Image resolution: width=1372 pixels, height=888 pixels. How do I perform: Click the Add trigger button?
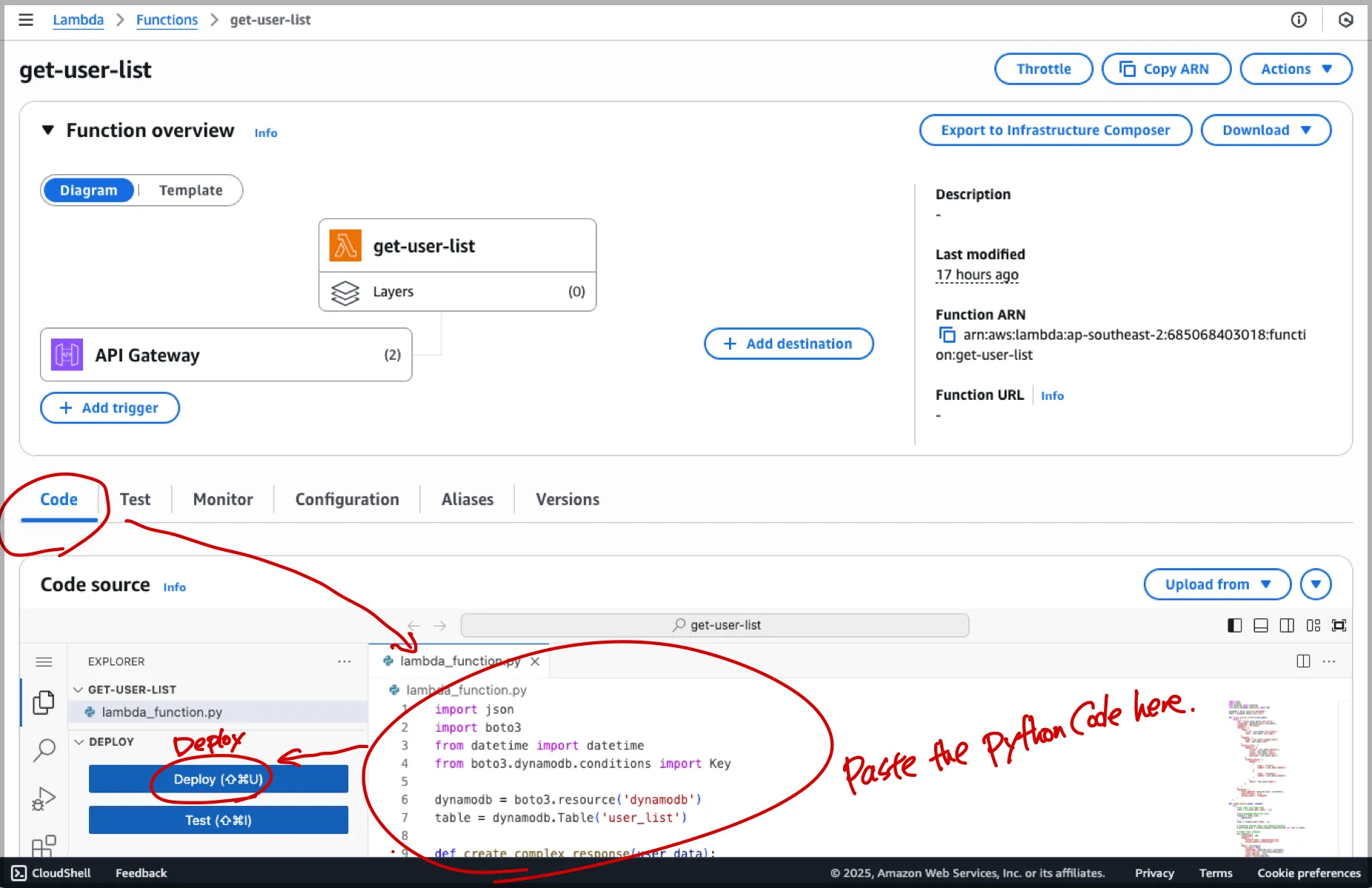click(110, 408)
